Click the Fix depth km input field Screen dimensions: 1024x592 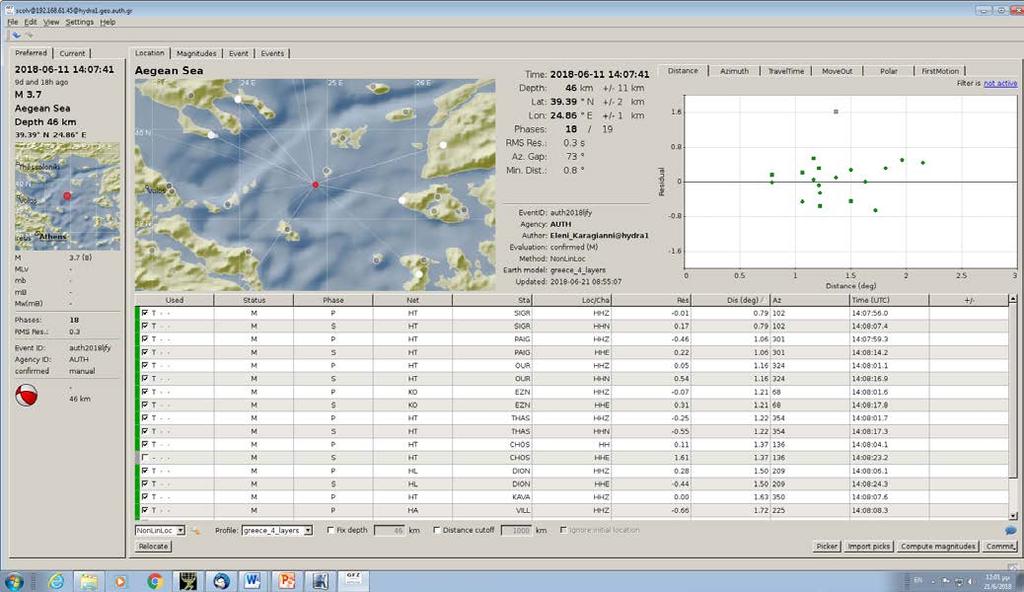coord(390,531)
